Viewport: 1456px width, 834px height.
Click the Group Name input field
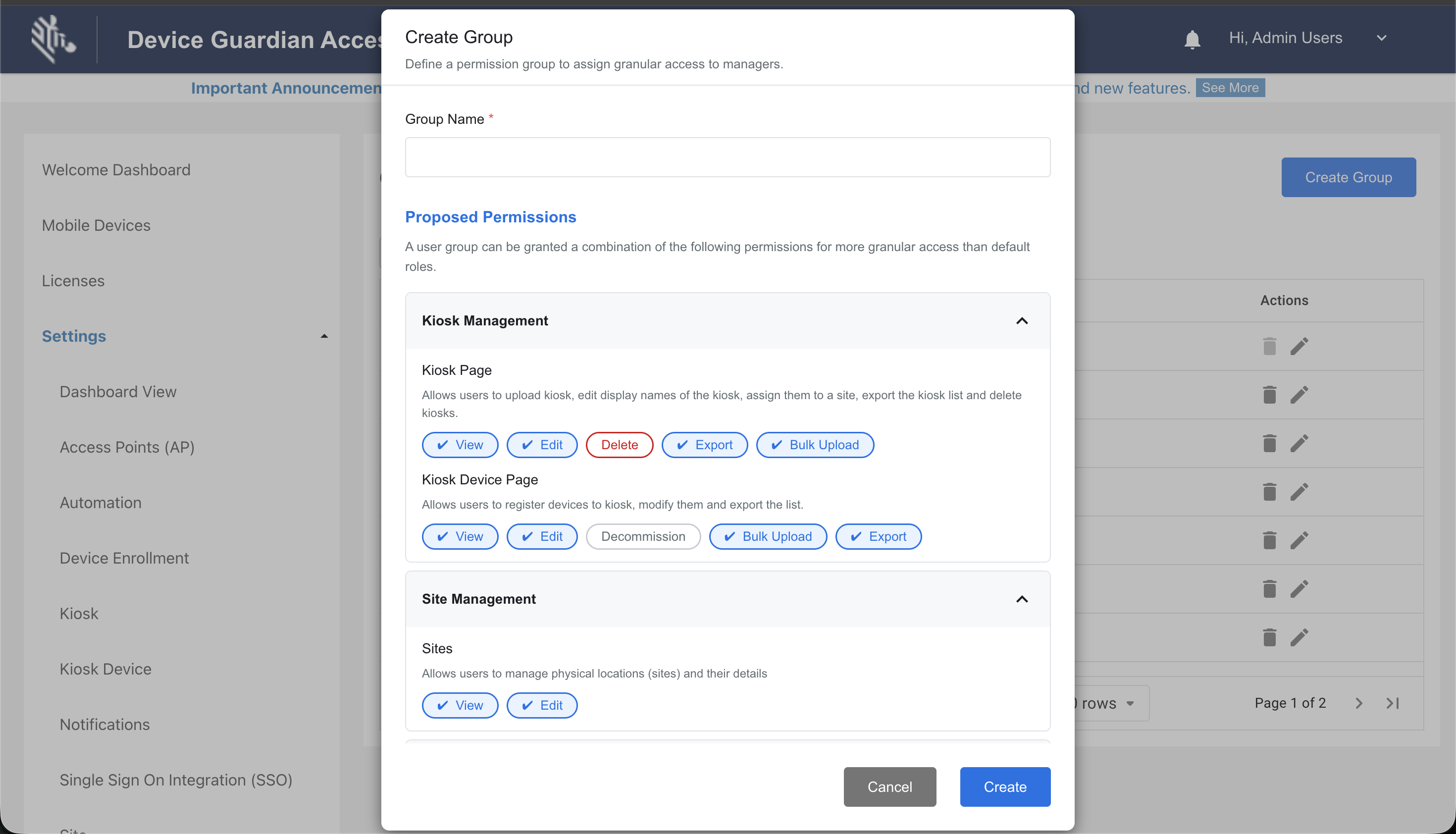[x=728, y=157]
